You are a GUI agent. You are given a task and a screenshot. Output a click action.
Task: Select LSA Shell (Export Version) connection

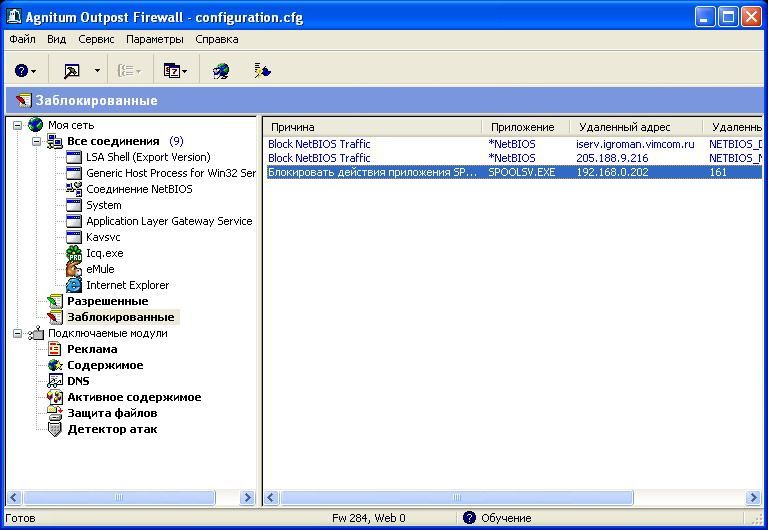[148, 157]
